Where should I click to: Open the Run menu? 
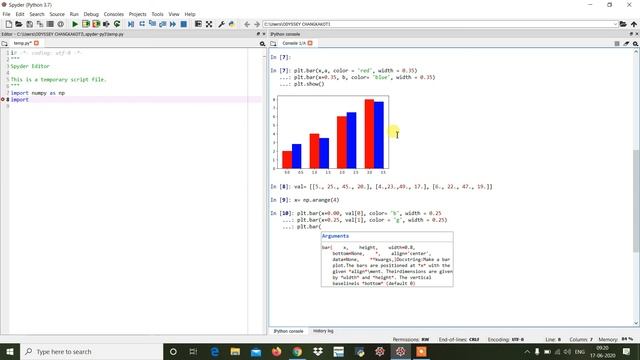pyautogui.click(x=74, y=14)
